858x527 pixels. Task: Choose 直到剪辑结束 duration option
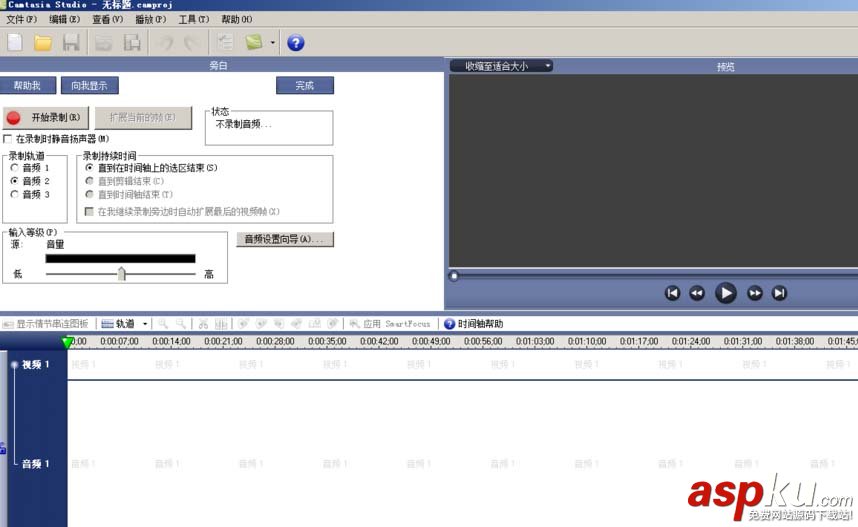(x=89, y=181)
